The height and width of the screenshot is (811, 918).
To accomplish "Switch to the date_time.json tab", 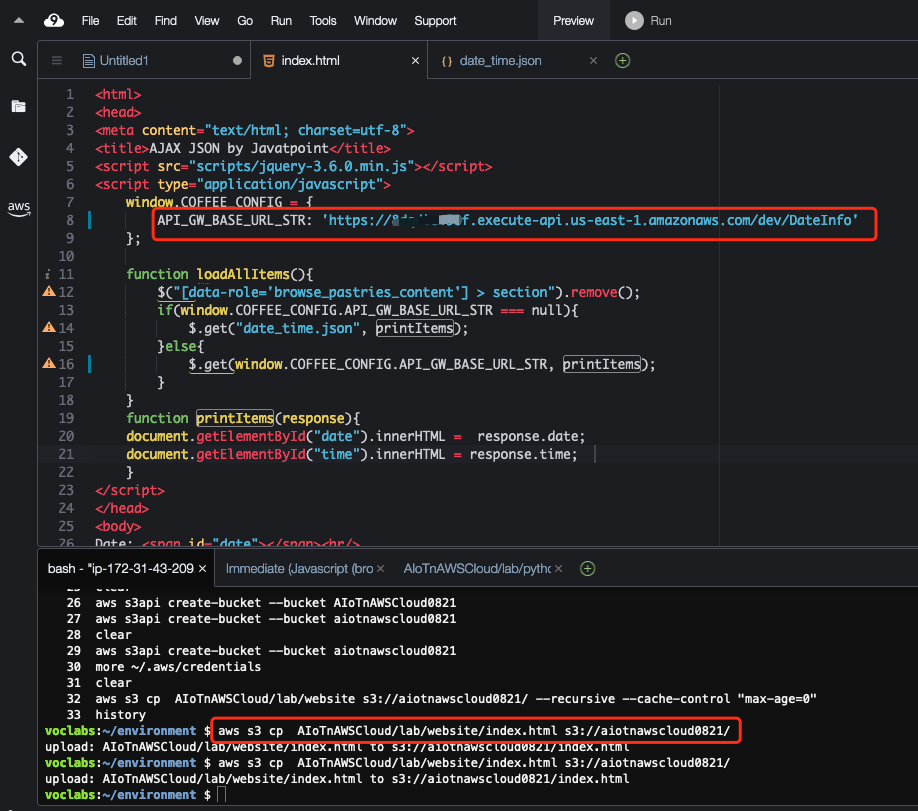I will click(x=500, y=60).
